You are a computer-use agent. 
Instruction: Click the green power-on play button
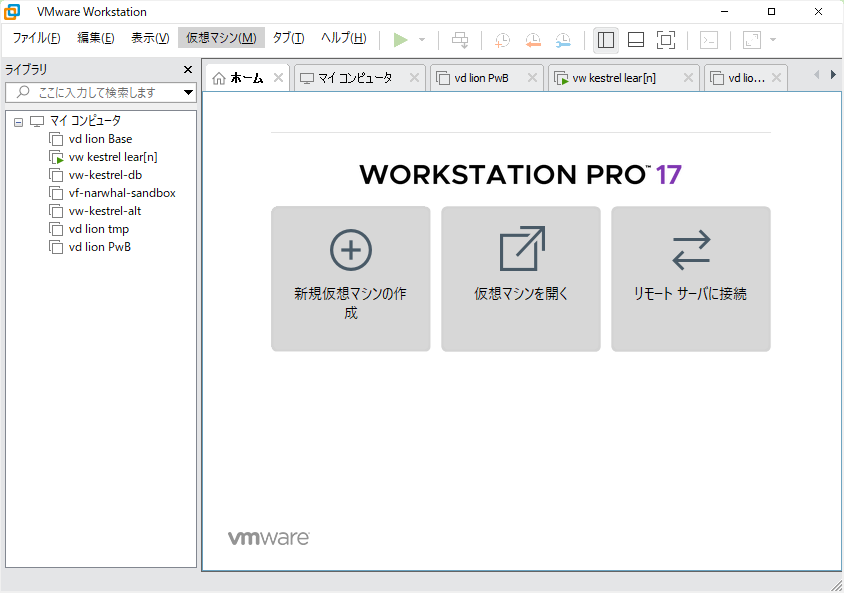point(400,40)
